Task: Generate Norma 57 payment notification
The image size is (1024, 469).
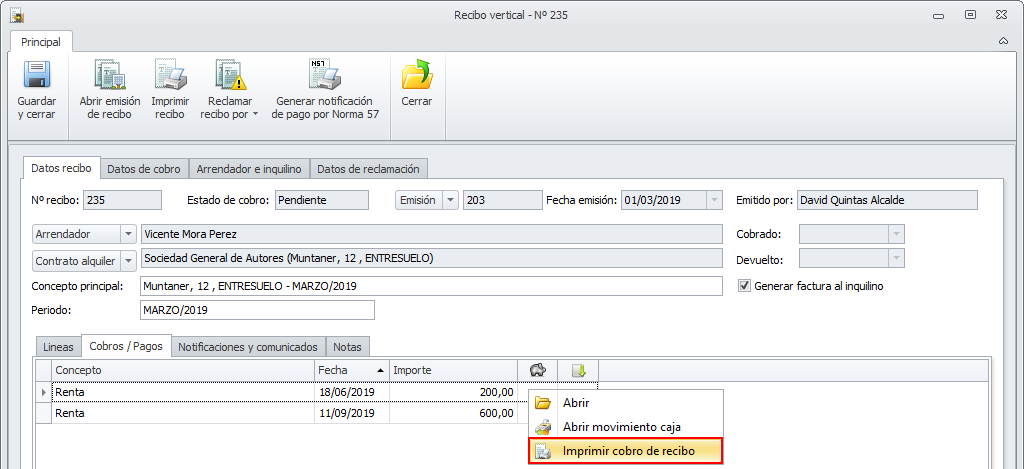Action: (x=325, y=89)
